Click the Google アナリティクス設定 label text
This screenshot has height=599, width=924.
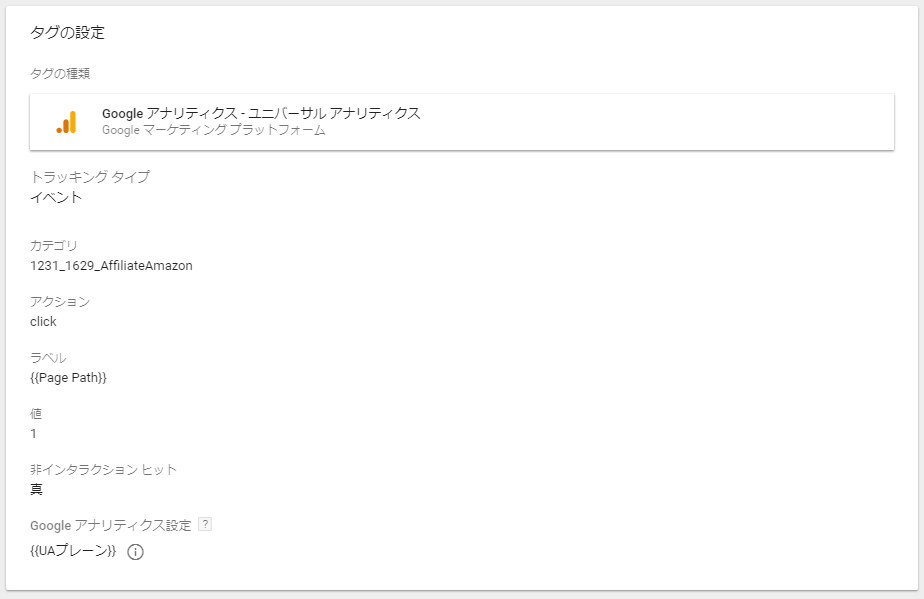pyautogui.click(x=111, y=525)
